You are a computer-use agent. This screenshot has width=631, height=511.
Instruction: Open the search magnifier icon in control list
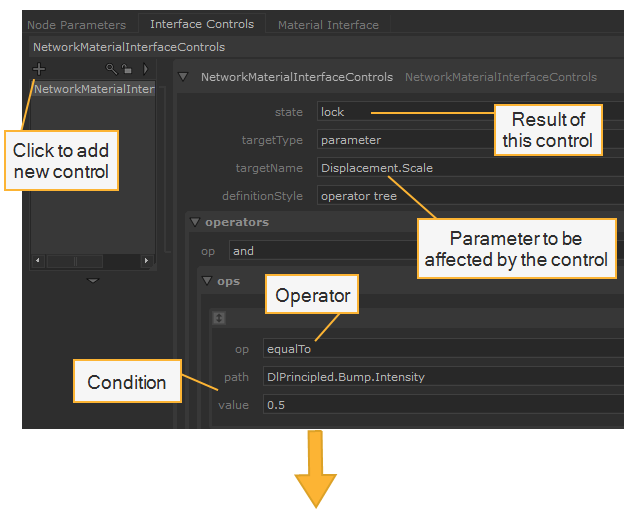tap(111, 69)
